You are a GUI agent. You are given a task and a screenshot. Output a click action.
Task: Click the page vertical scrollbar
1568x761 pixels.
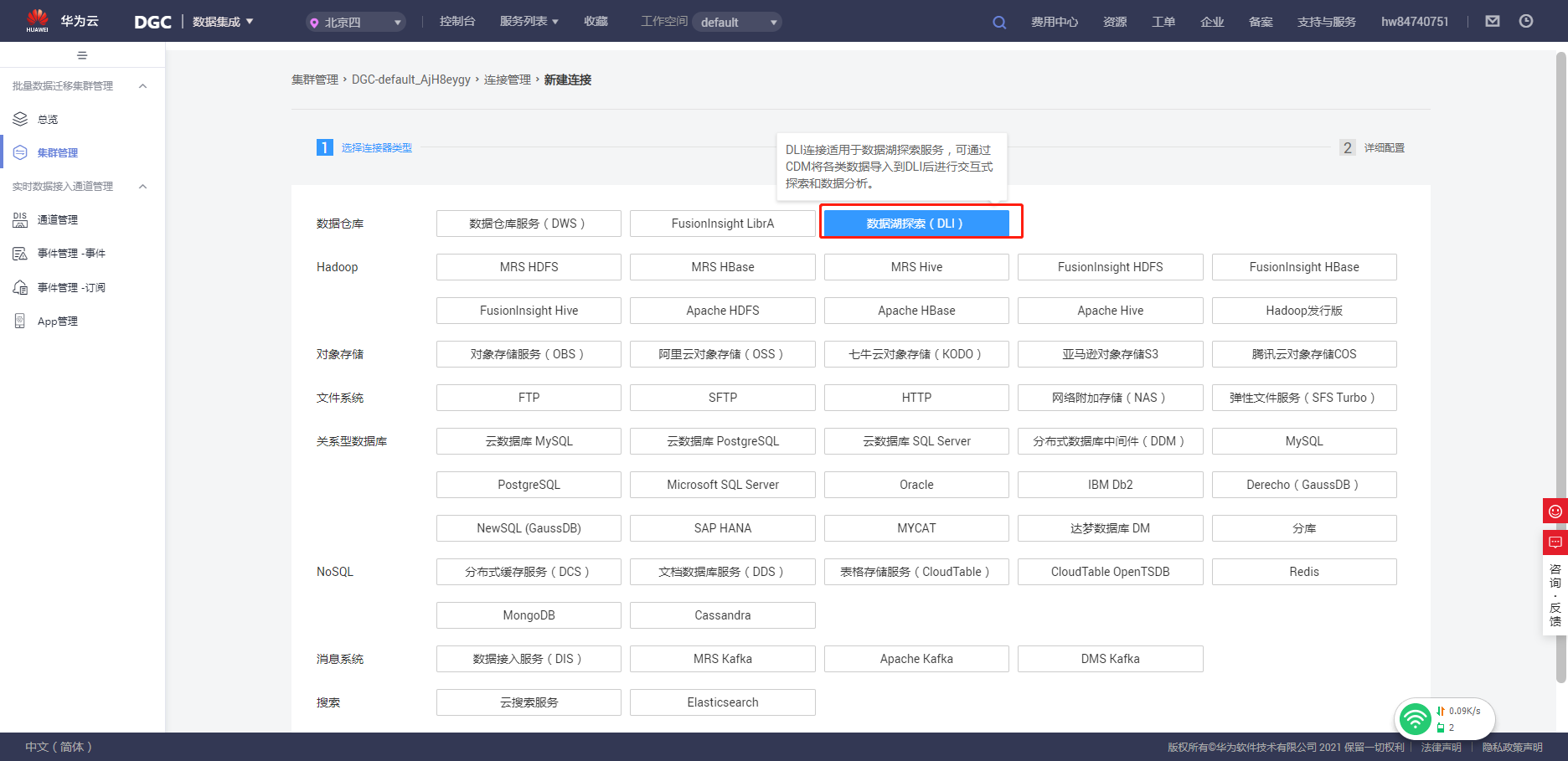(1561, 367)
